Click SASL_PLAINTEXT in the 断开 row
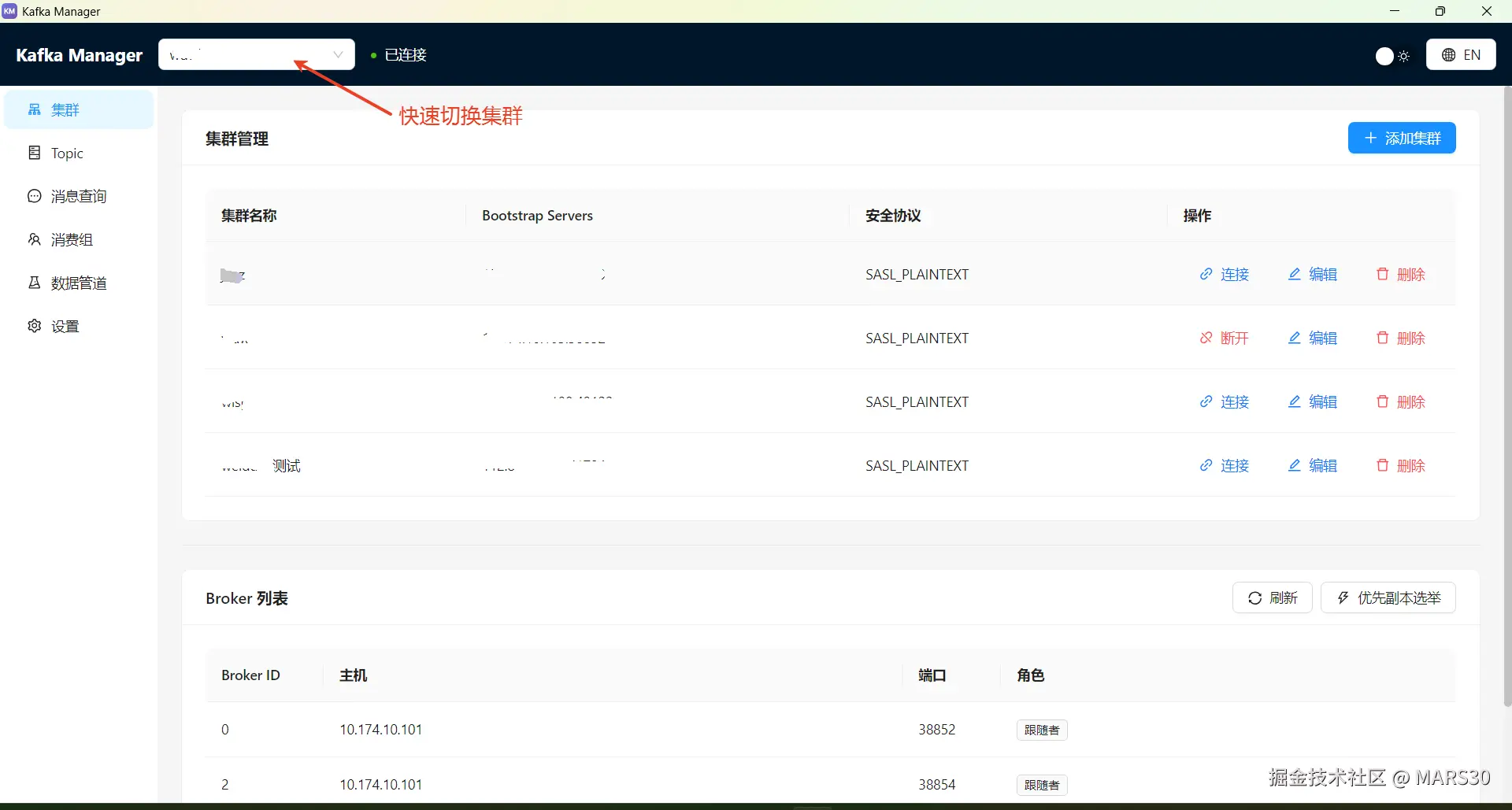The height and width of the screenshot is (810, 1512). (x=917, y=338)
